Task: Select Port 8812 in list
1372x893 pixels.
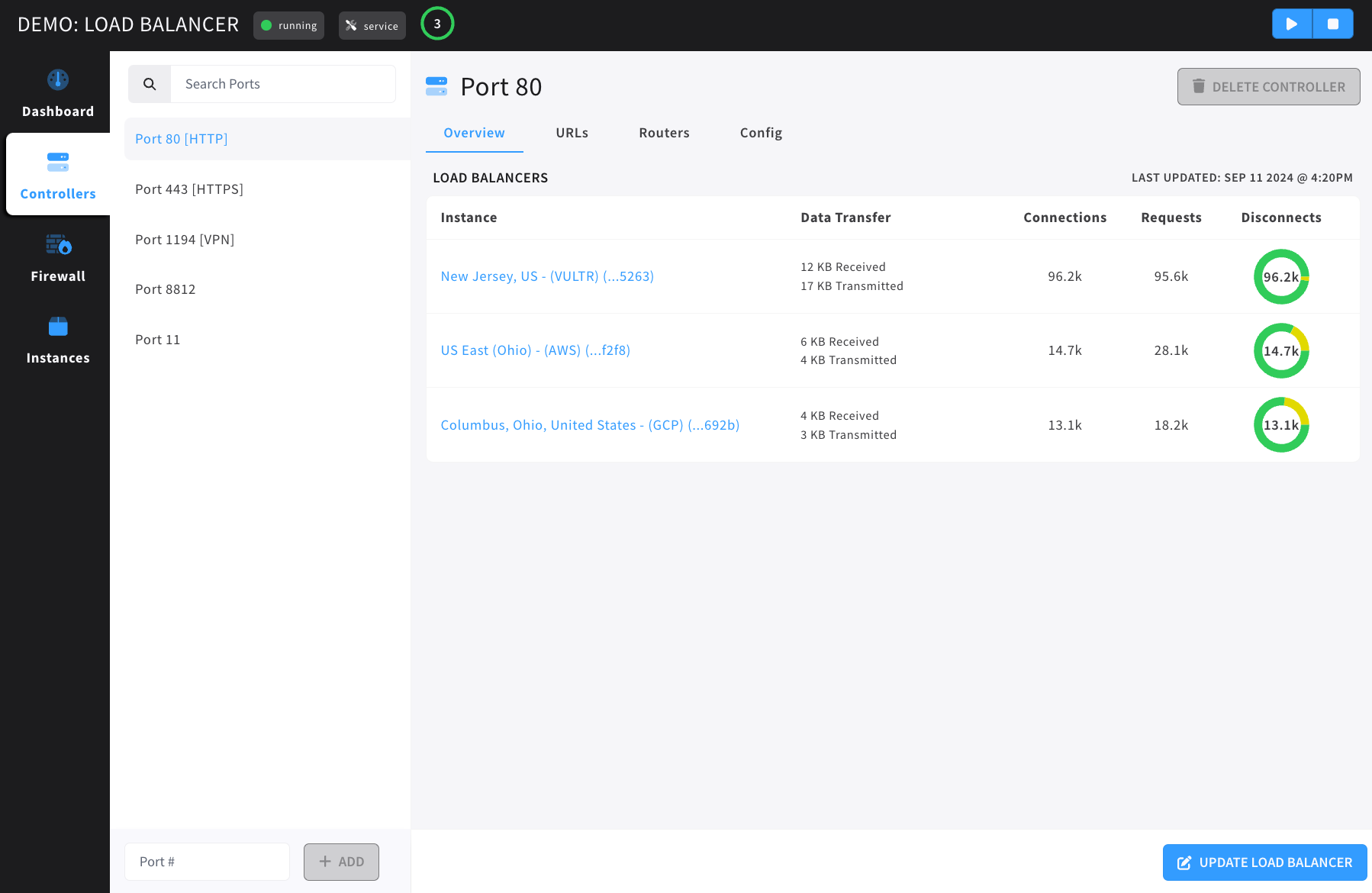Action: pyautogui.click(x=267, y=289)
